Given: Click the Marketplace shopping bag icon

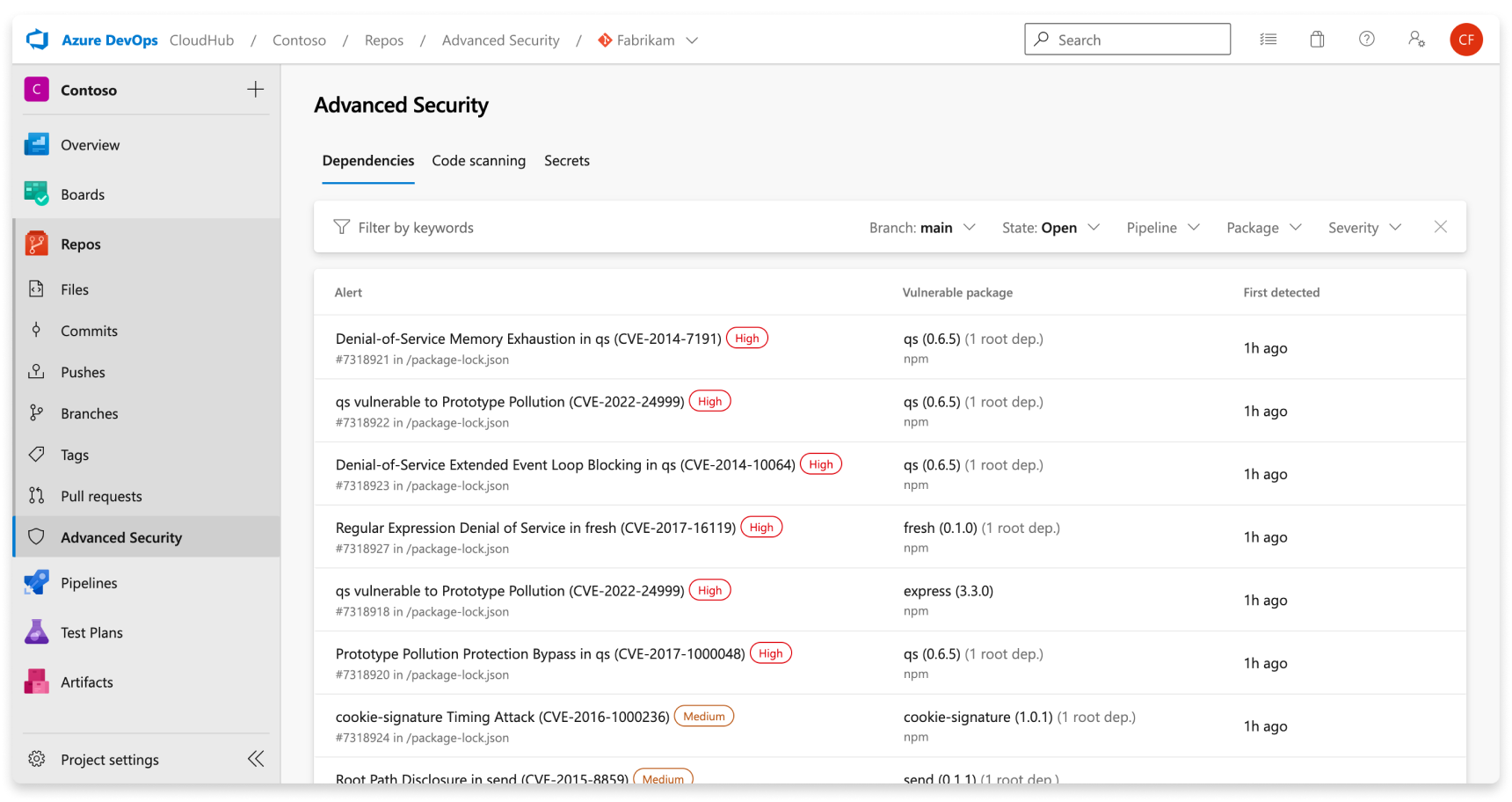Looking at the screenshot, I should point(1317,39).
